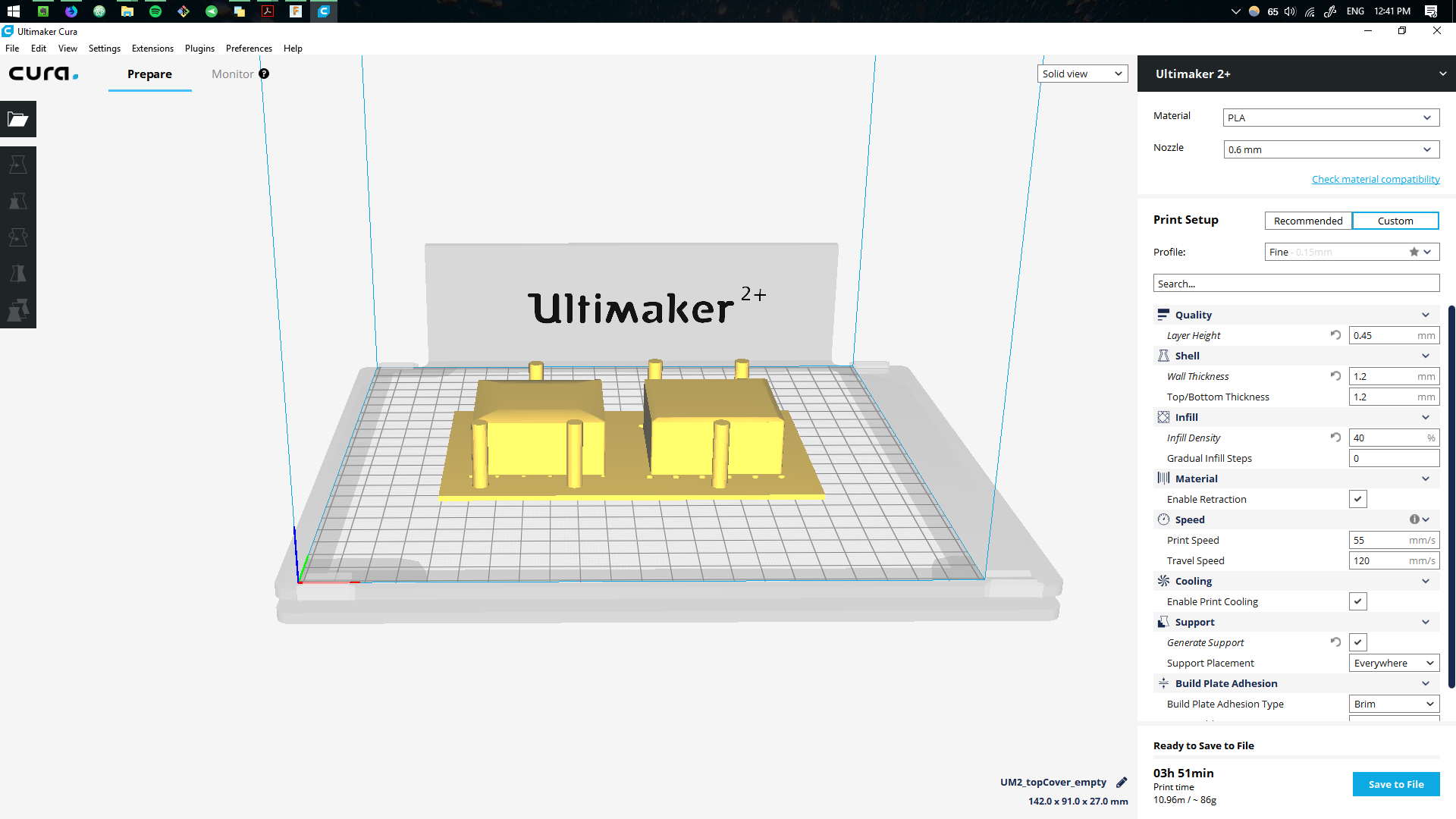The height and width of the screenshot is (819, 1456).
Task: Click the Print Speed value field
Action: point(1394,540)
